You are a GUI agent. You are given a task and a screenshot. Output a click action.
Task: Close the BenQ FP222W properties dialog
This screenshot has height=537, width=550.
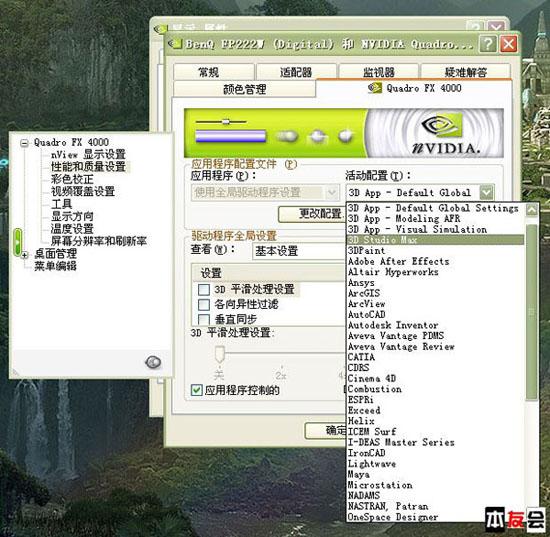point(508,44)
